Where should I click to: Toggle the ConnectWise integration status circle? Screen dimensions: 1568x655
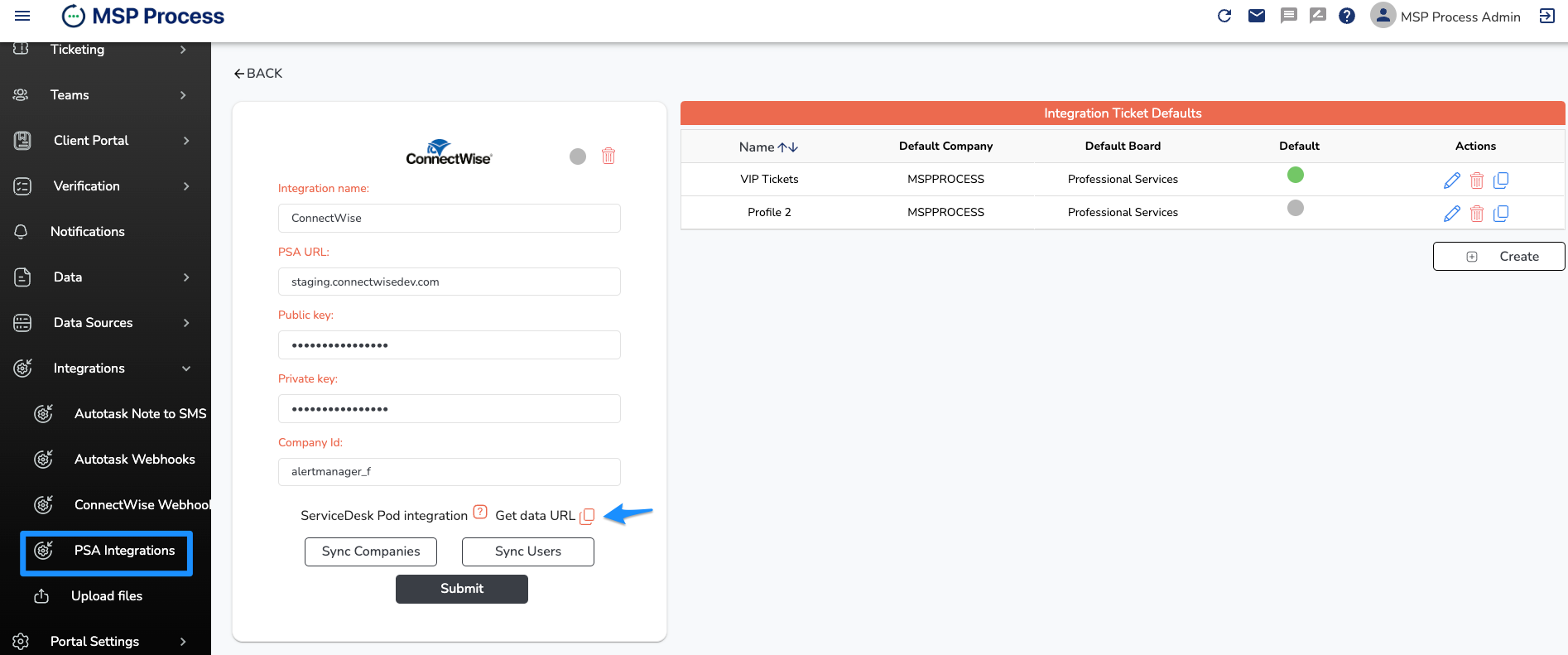click(x=578, y=157)
